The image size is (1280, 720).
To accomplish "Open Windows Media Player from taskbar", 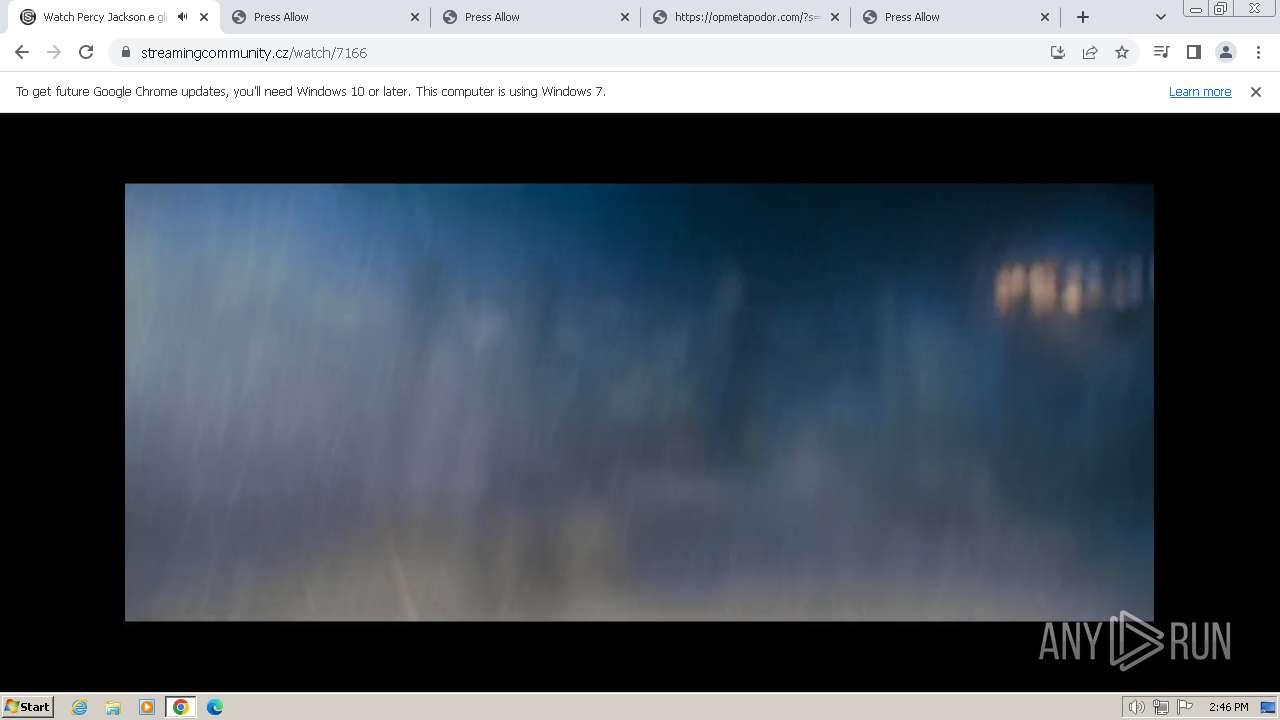I will 147,707.
